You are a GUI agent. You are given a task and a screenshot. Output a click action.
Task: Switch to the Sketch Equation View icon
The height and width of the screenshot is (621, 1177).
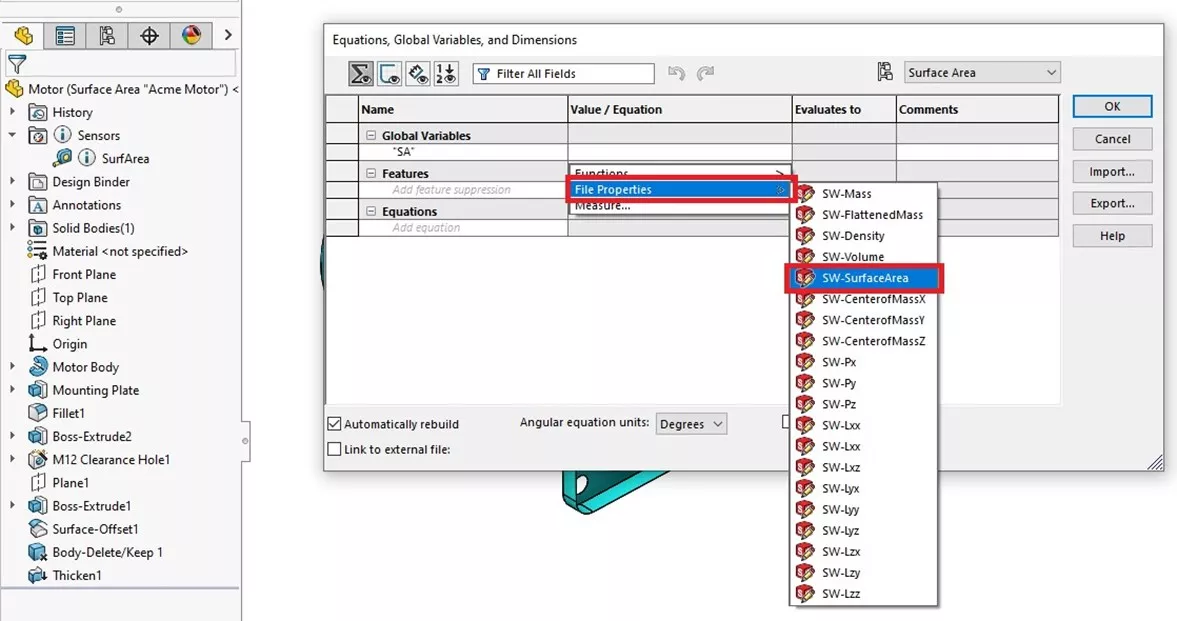[390, 72]
